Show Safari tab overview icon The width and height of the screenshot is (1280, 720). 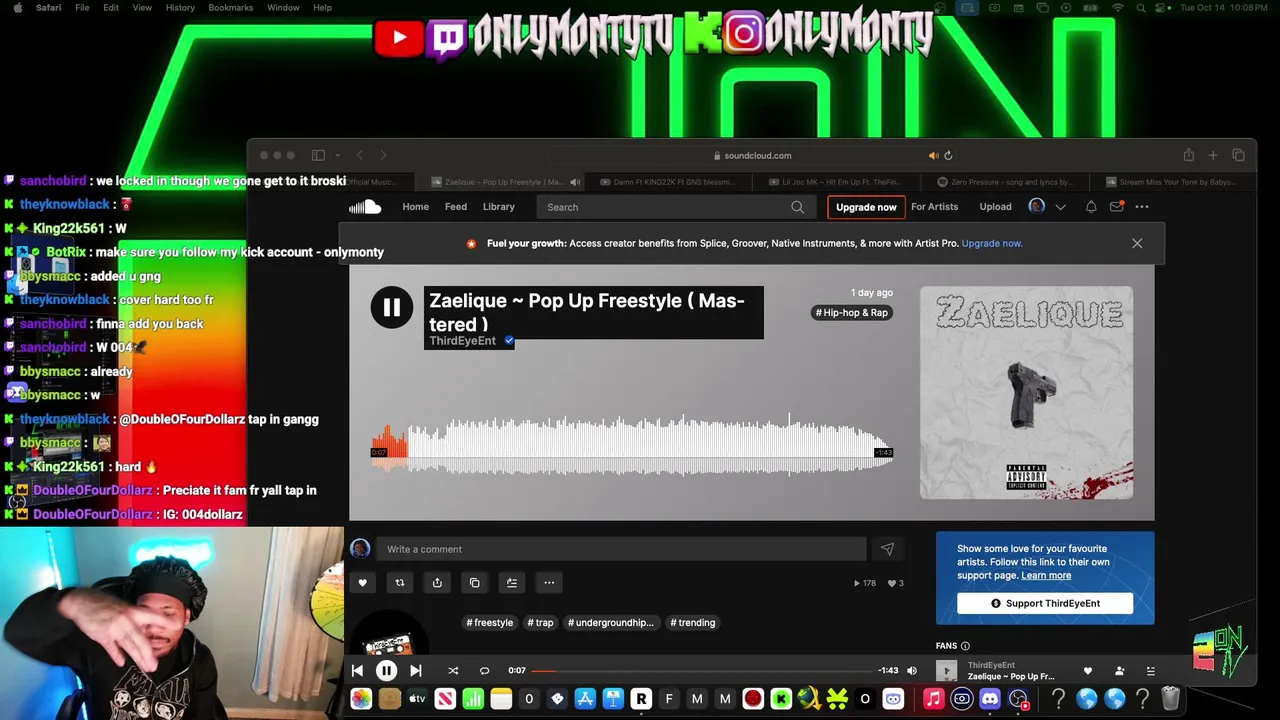coord(1238,155)
